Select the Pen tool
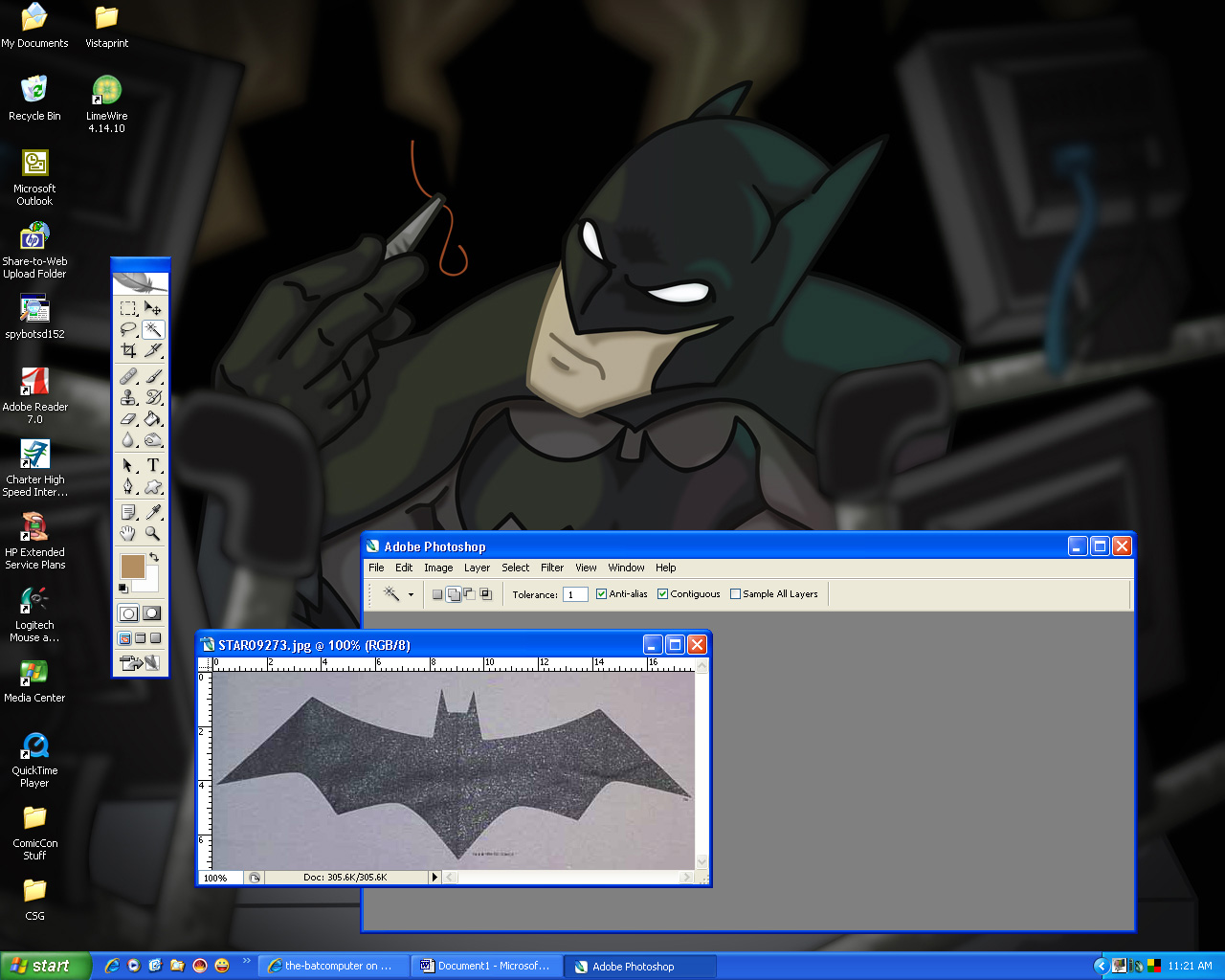Screen dimensions: 1225x980 (128, 486)
